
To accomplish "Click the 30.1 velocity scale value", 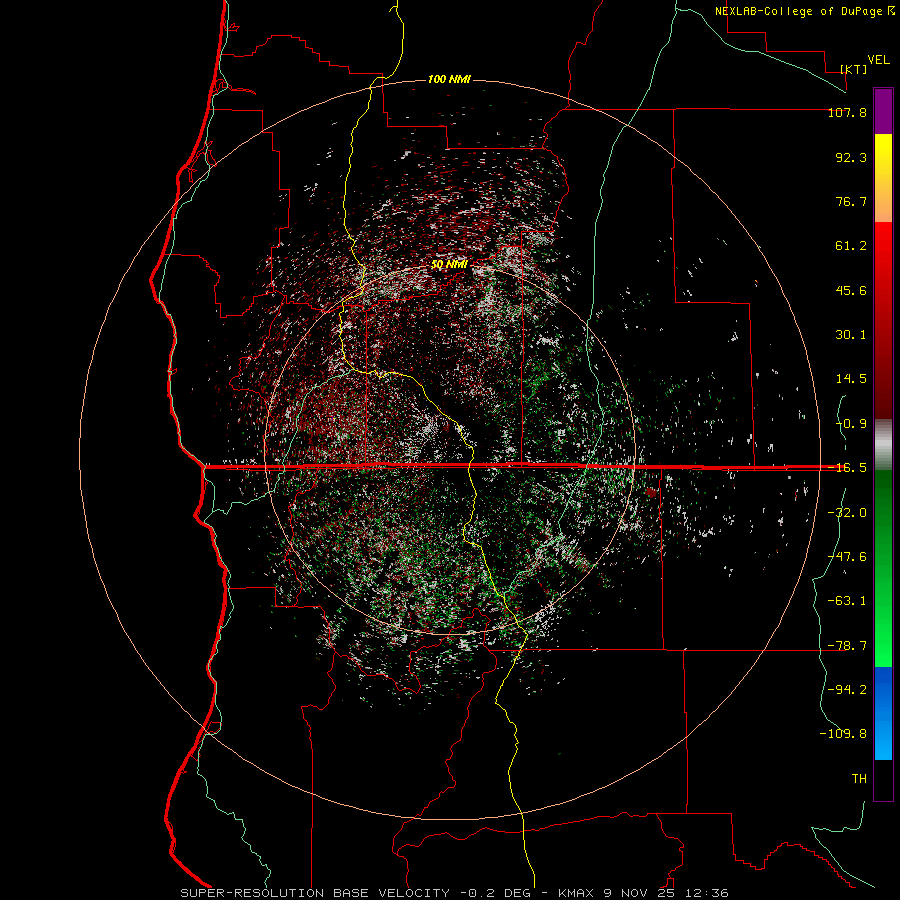I will pos(851,335).
